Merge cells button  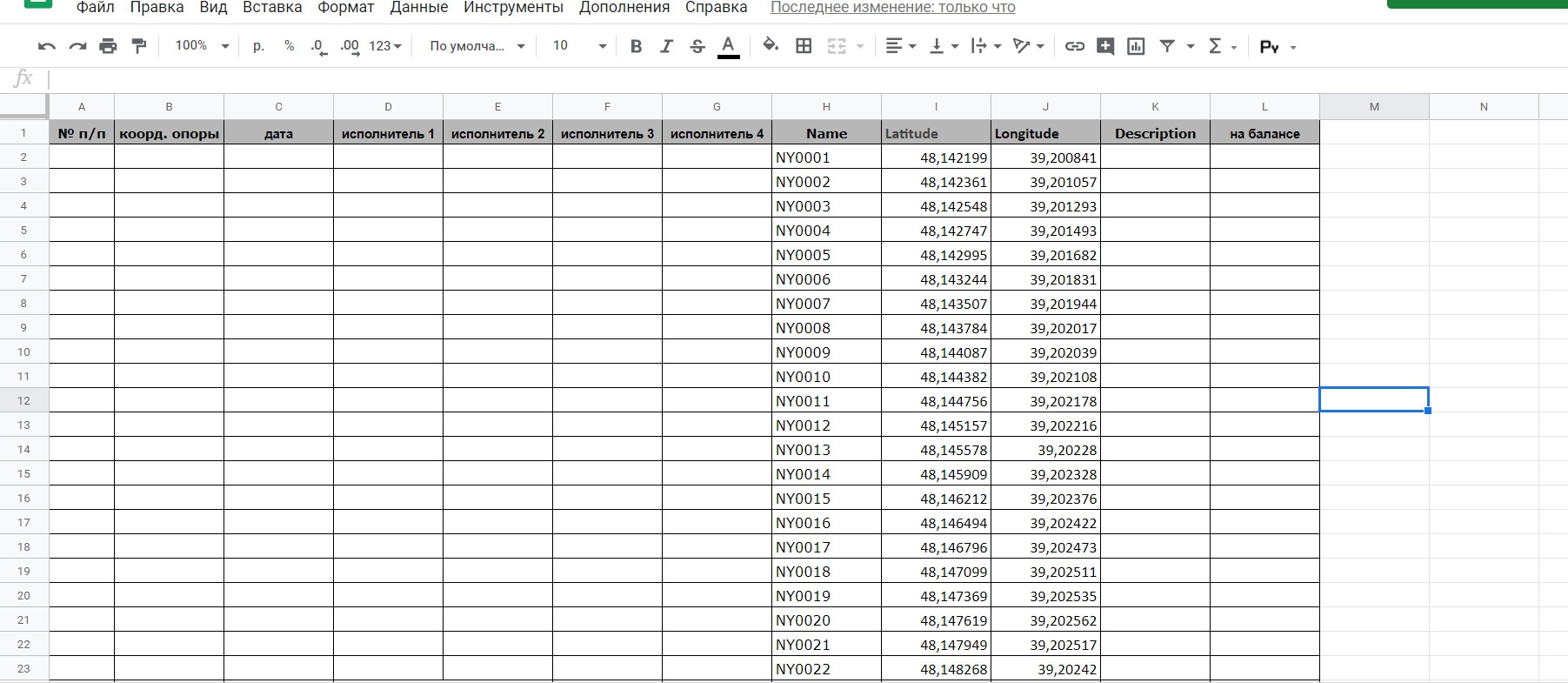tap(837, 46)
